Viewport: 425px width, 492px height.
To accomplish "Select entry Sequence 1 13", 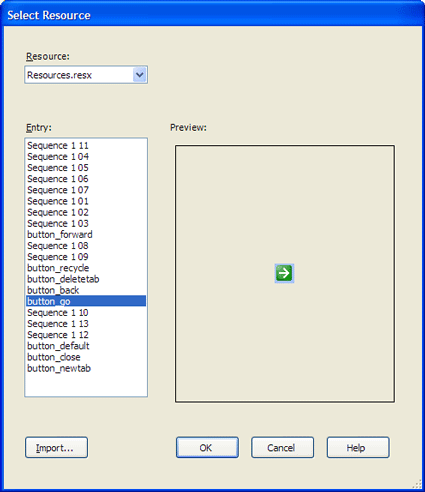I will (x=86, y=324).
